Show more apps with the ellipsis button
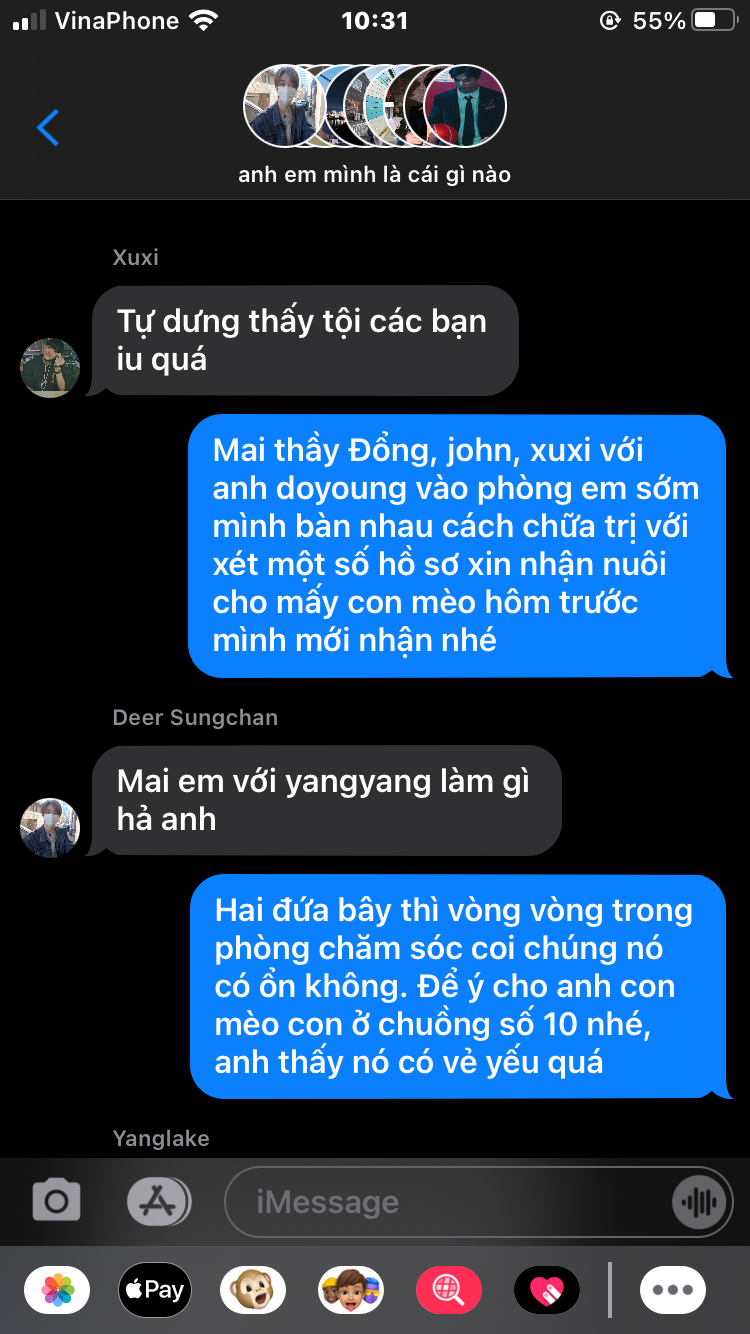The image size is (750, 1334). point(673,1290)
